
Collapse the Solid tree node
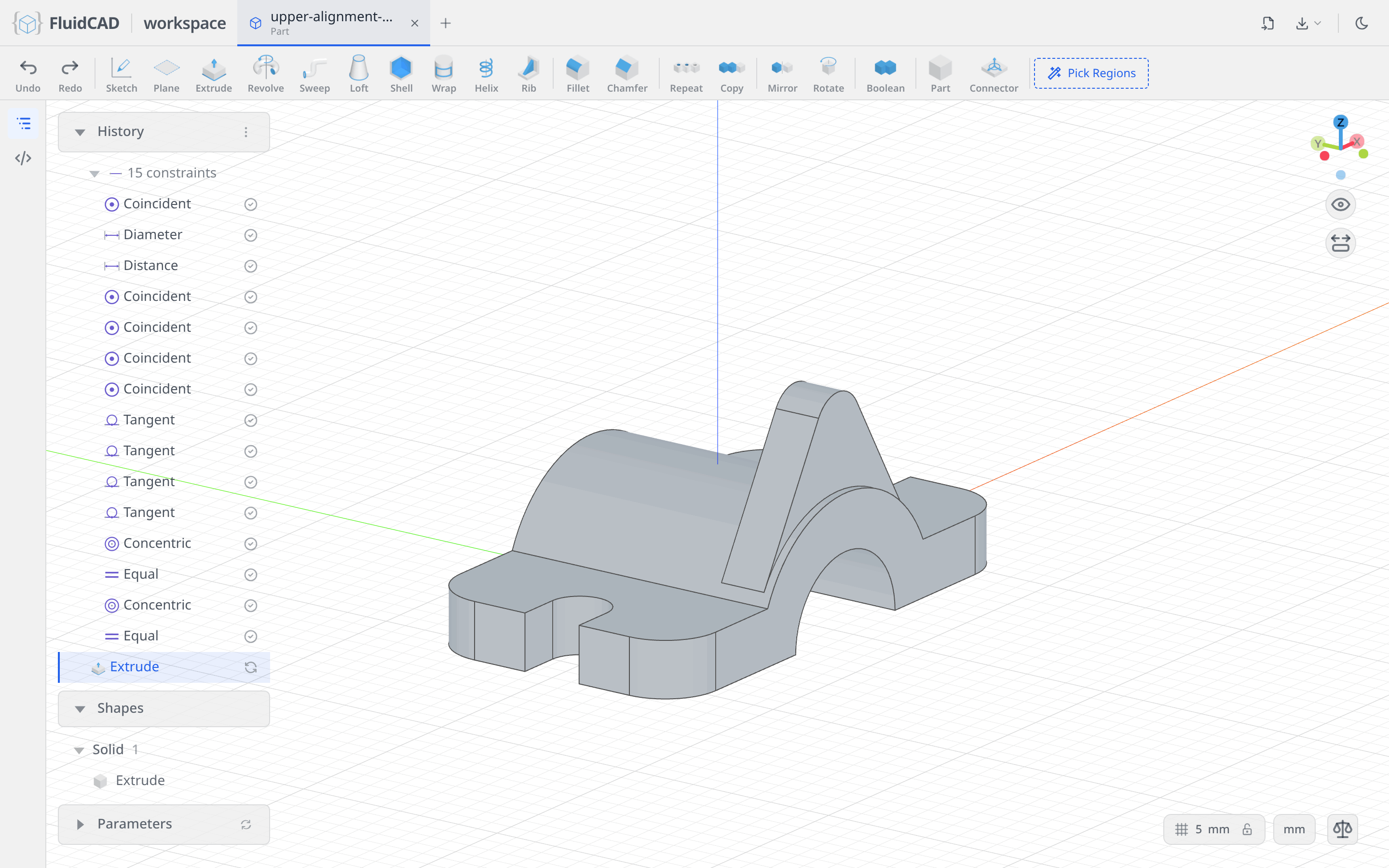[79, 750]
